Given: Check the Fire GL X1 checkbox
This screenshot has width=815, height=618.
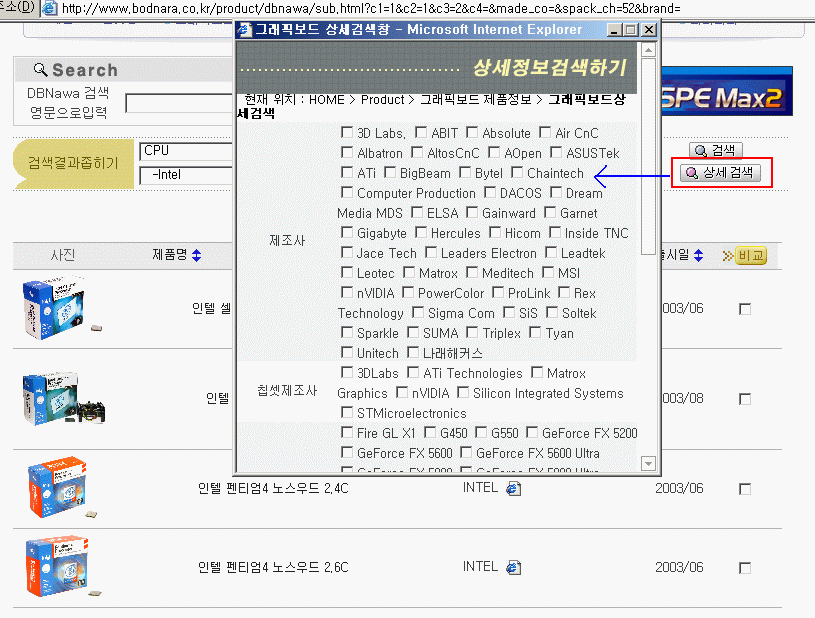Looking at the screenshot, I should point(347,432).
